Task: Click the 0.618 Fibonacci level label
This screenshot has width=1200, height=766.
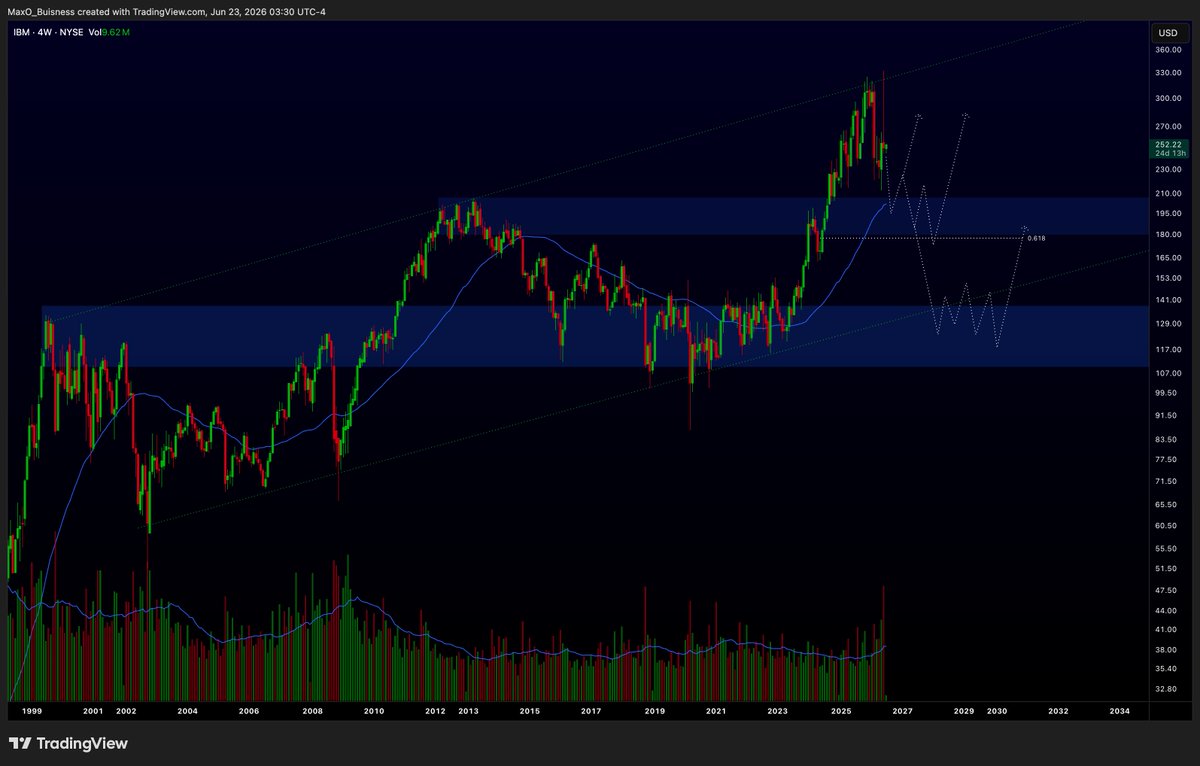Action: 1037,238
